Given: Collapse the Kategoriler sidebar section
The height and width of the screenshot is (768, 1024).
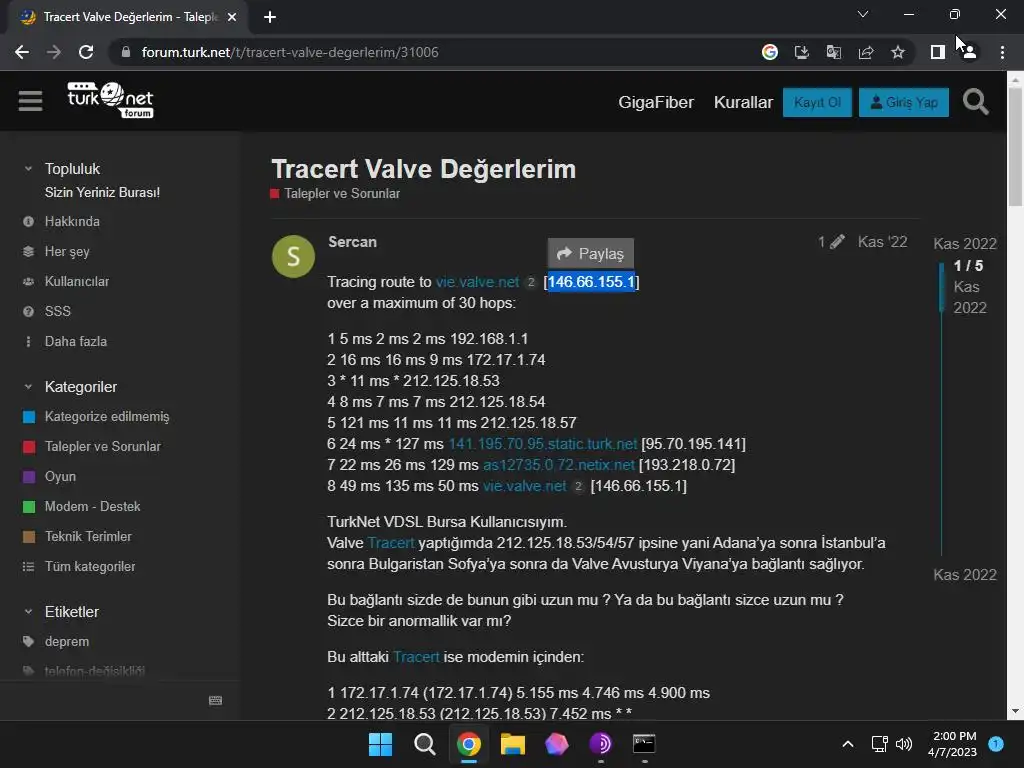Looking at the screenshot, I should click(28, 387).
